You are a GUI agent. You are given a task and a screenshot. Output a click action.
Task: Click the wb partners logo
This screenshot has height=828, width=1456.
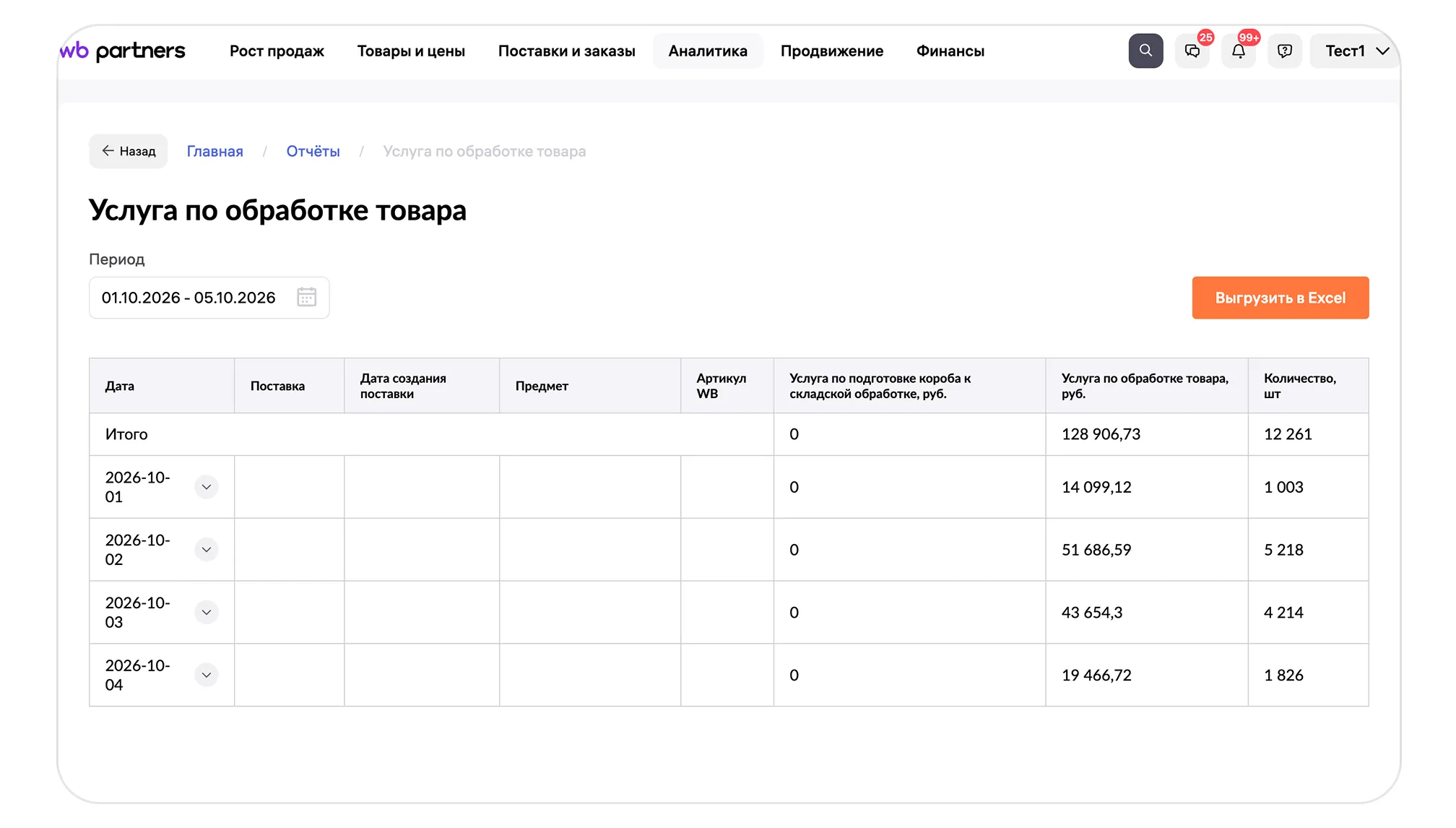click(122, 51)
